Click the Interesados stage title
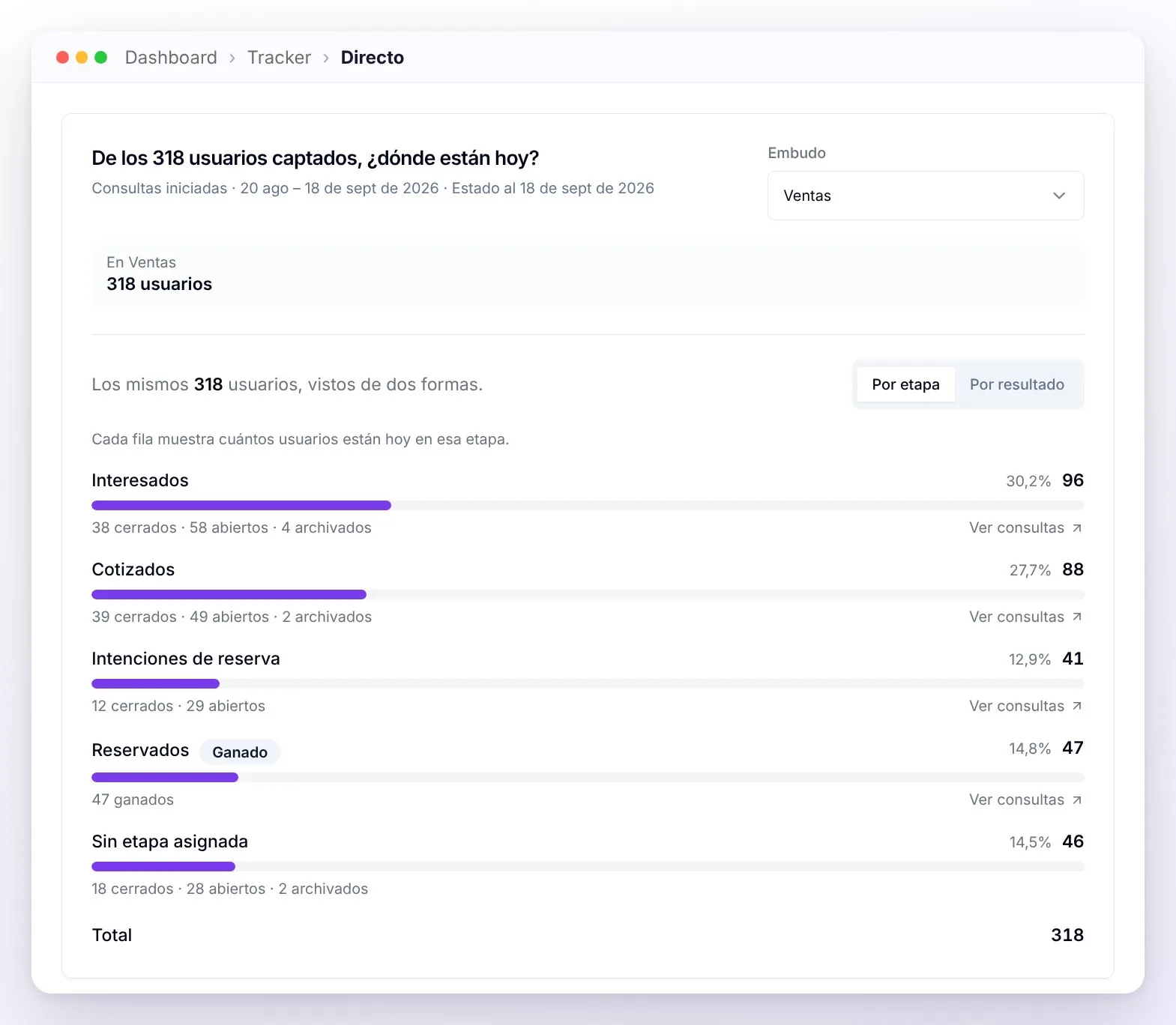The width and height of the screenshot is (1176, 1025). [140, 481]
